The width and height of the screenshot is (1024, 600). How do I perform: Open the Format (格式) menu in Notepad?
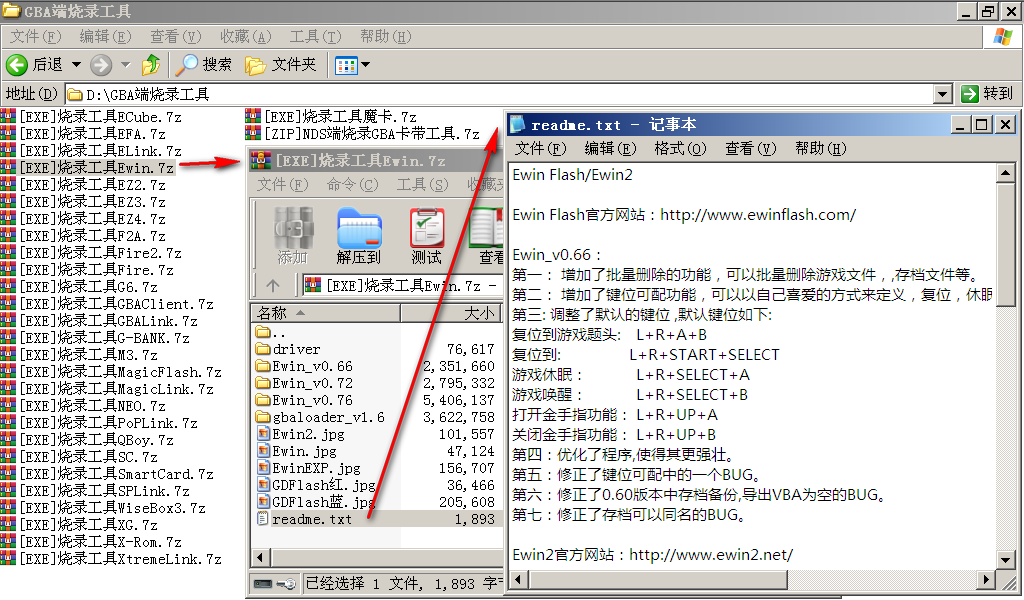(679, 148)
